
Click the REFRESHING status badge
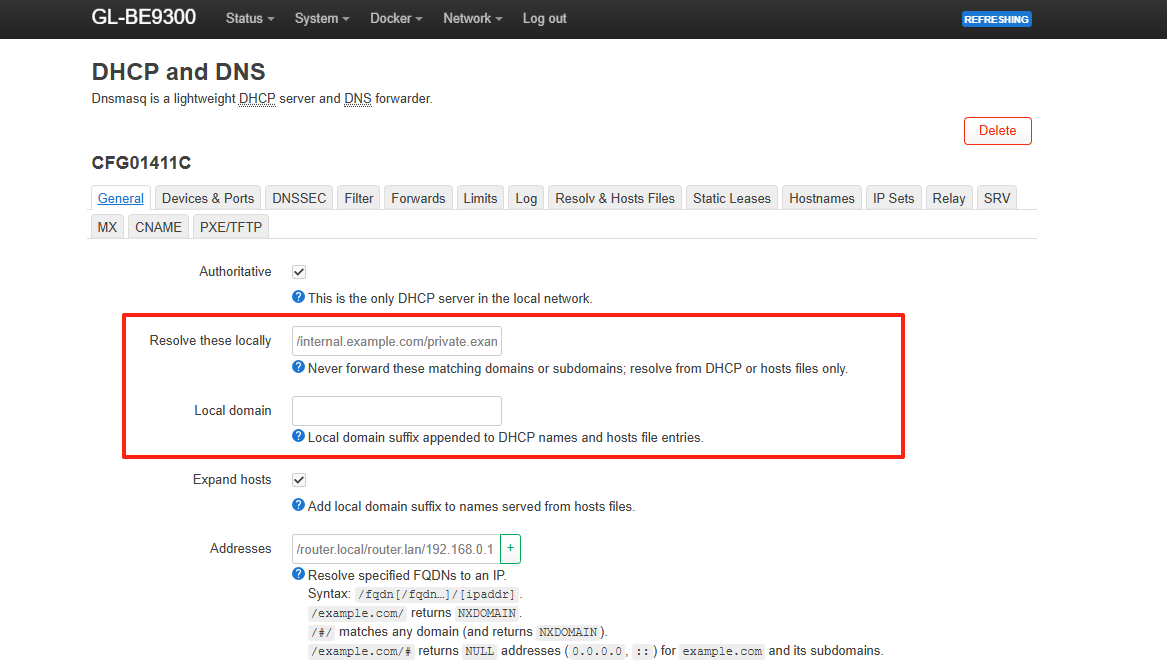996,19
